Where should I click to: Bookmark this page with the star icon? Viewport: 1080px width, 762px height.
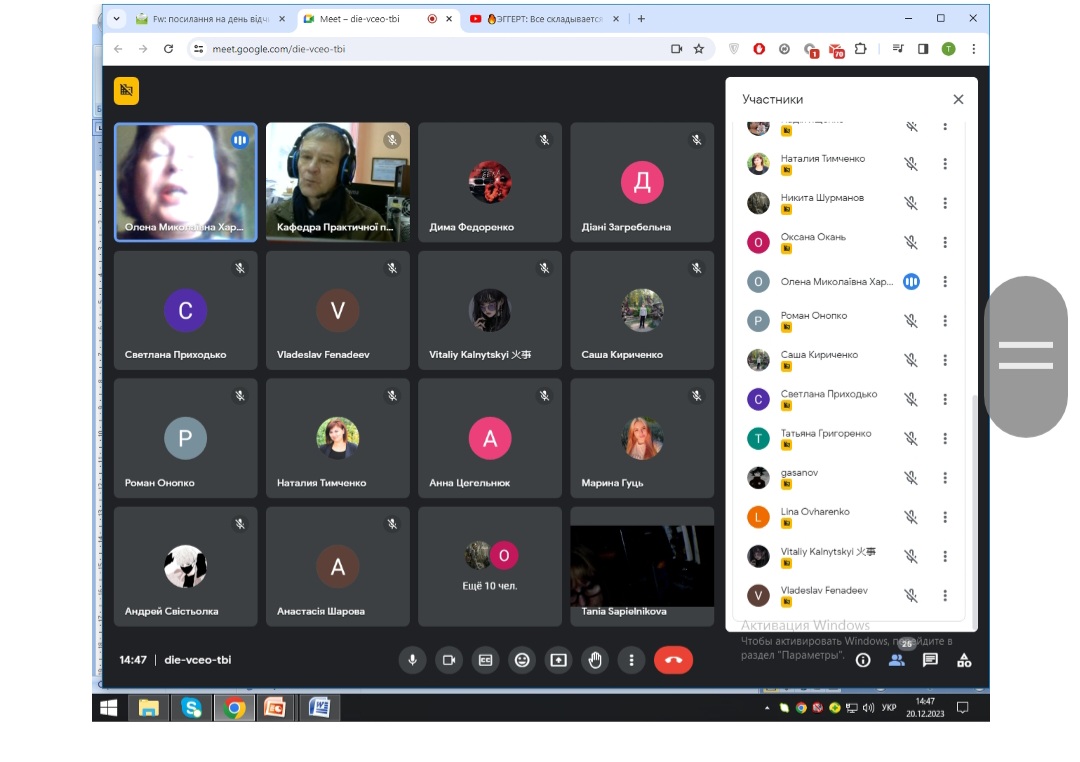pos(699,49)
